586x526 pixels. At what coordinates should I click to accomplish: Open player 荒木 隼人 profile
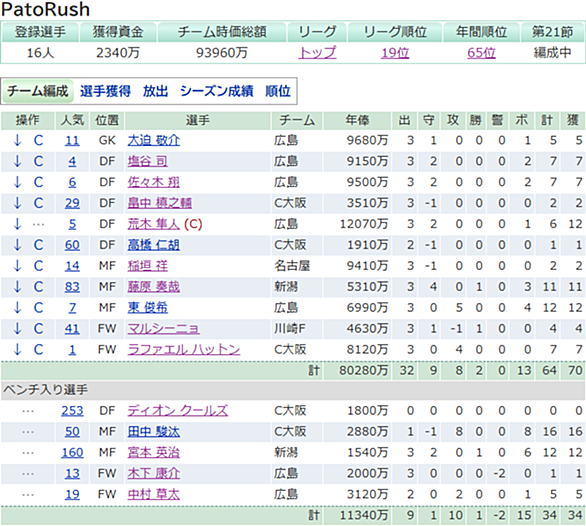pyautogui.click(x=154, y=224)
